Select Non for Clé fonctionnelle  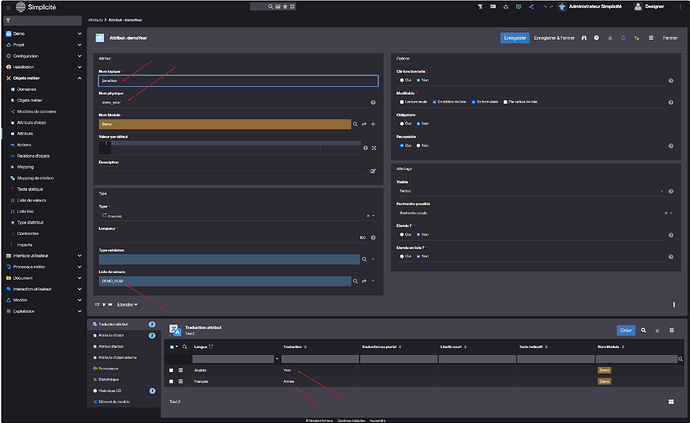click(418, 80)
